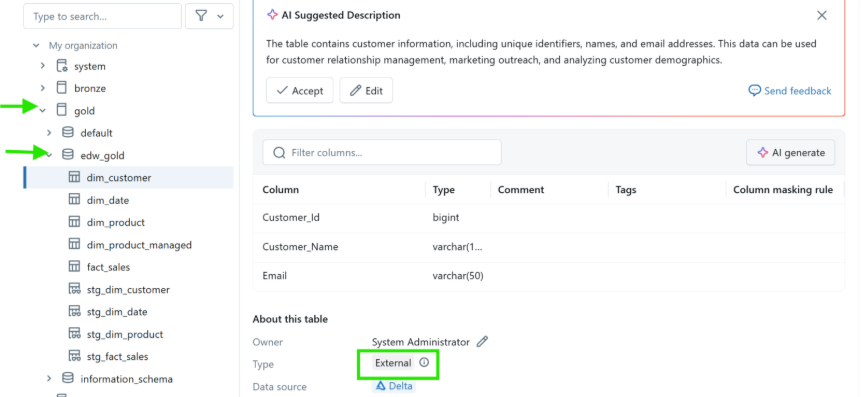Expand the bronze catalog node
862x397 pixels.
(x=43, y=88)
